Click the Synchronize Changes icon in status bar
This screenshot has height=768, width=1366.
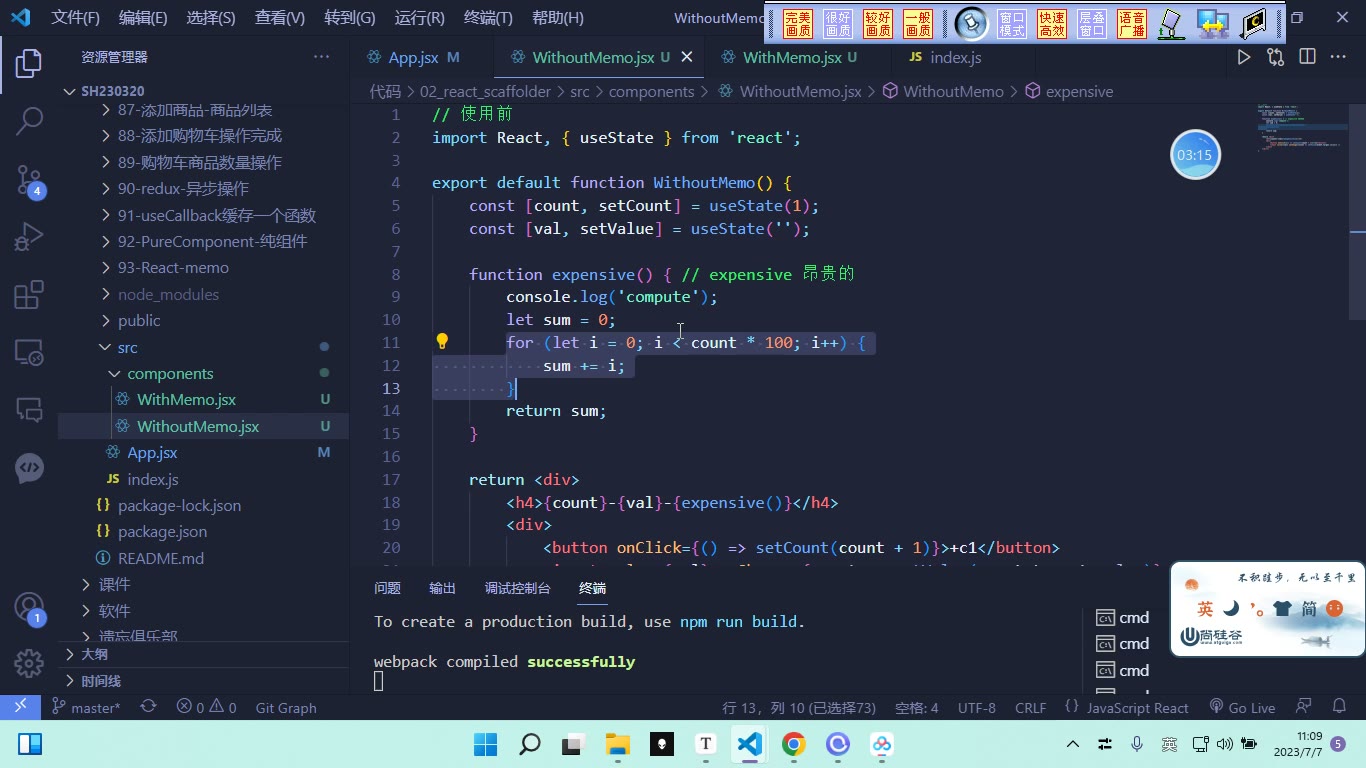(x=148, y=707)
